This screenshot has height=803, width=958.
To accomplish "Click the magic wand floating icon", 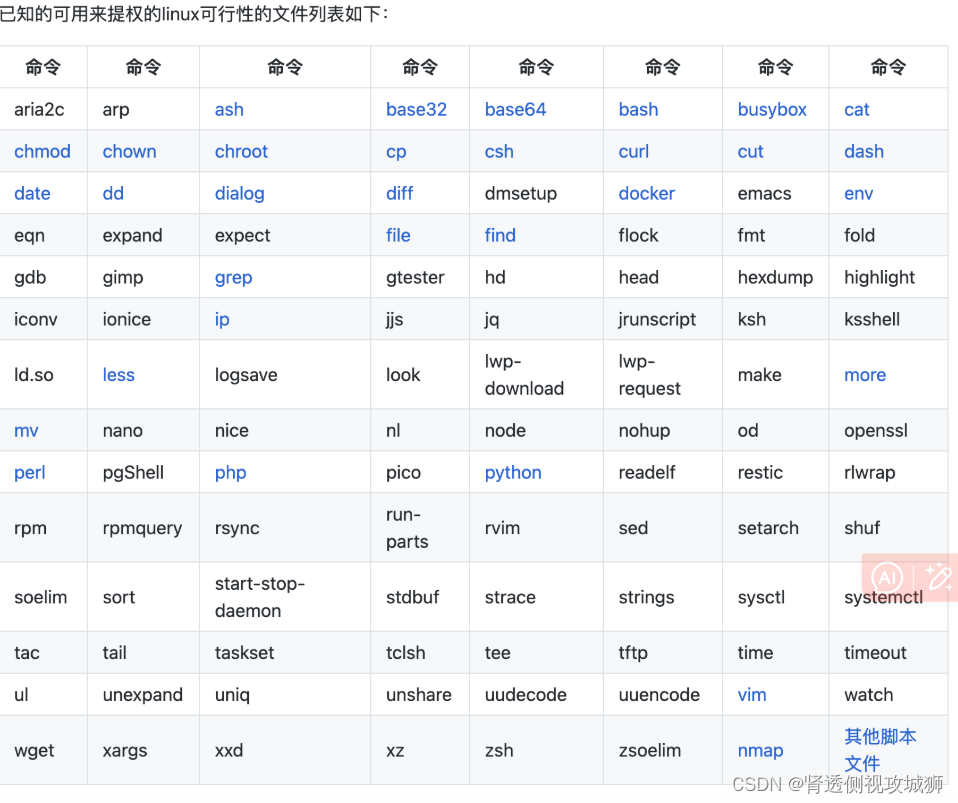I will (938, 577).
